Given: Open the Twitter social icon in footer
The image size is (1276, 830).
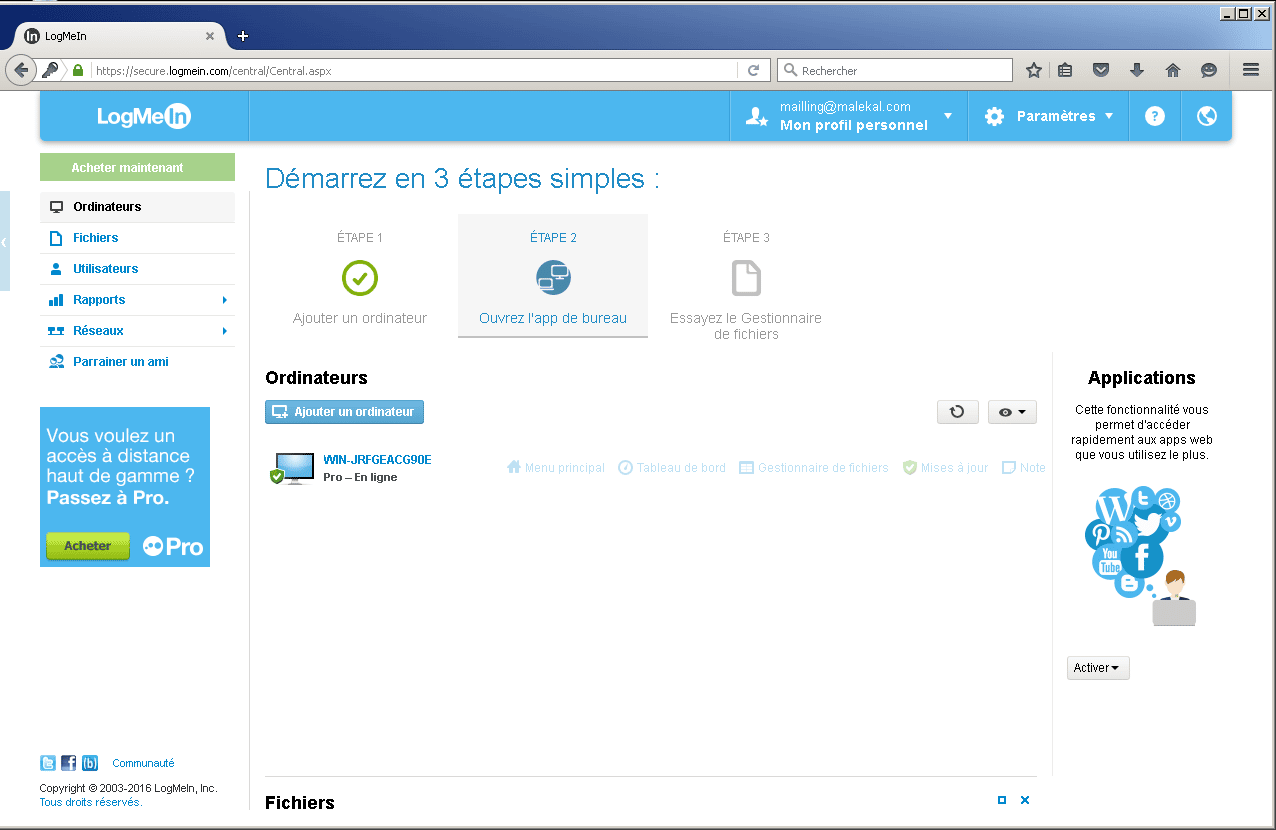Looking at the screenshot, I should 48,763.
